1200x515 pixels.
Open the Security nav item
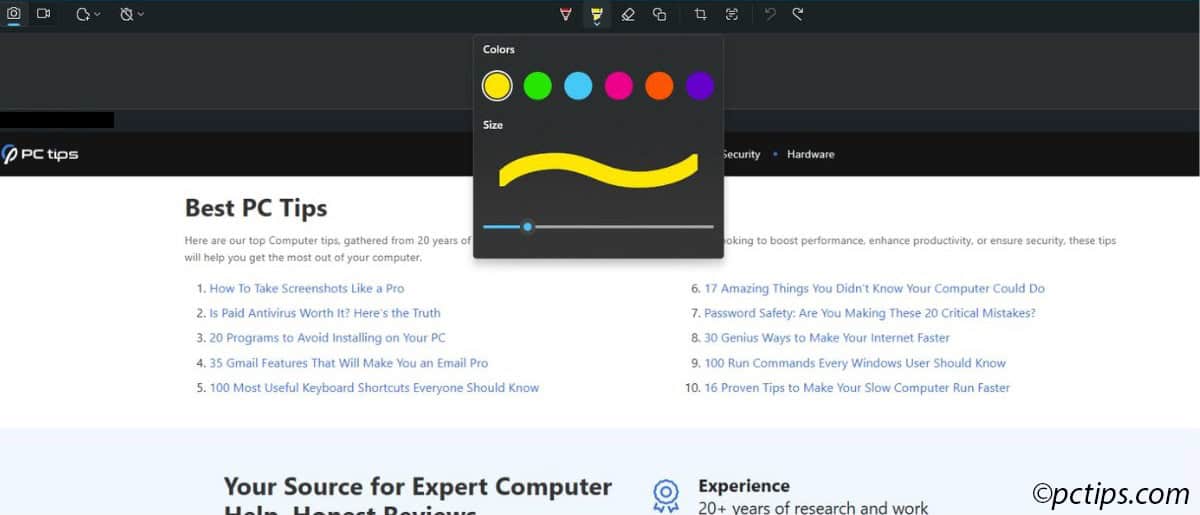coord(741,154)
